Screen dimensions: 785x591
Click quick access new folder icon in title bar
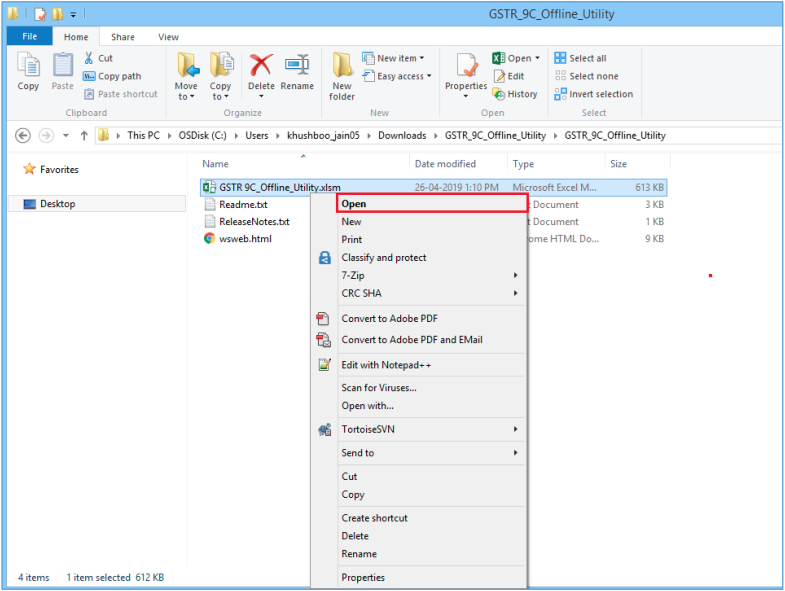click(58, 14)
